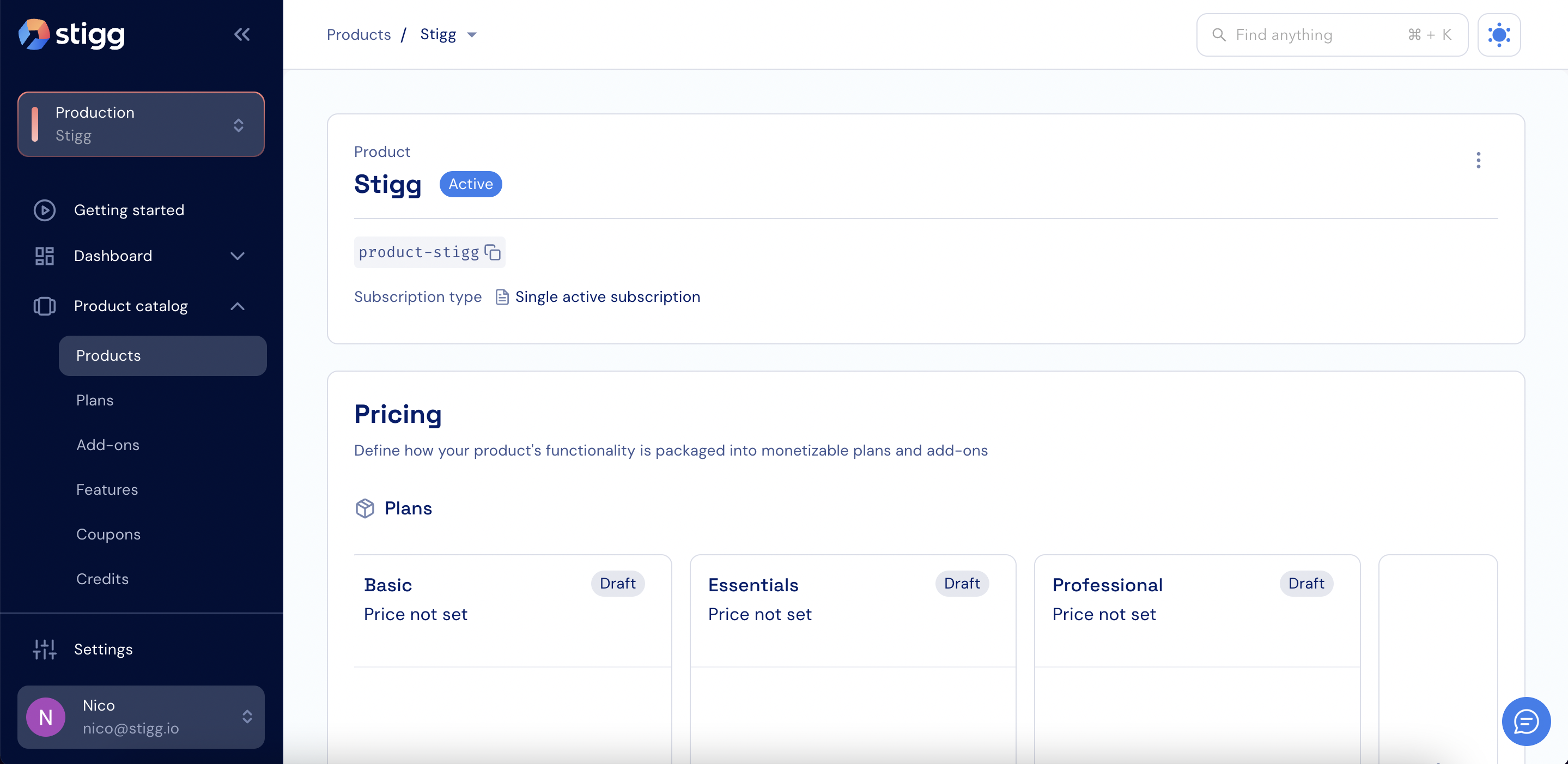Open the Stigg breadcrumb dropdown arrow

tap(472, 35)
